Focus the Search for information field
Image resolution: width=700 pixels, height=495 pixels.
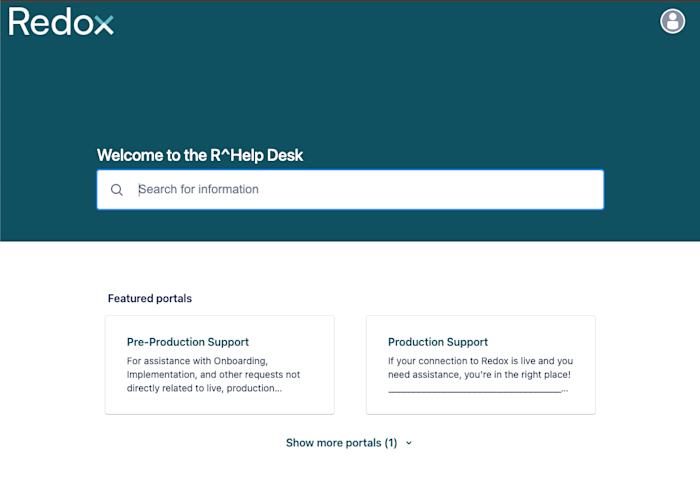pos(350,190)
